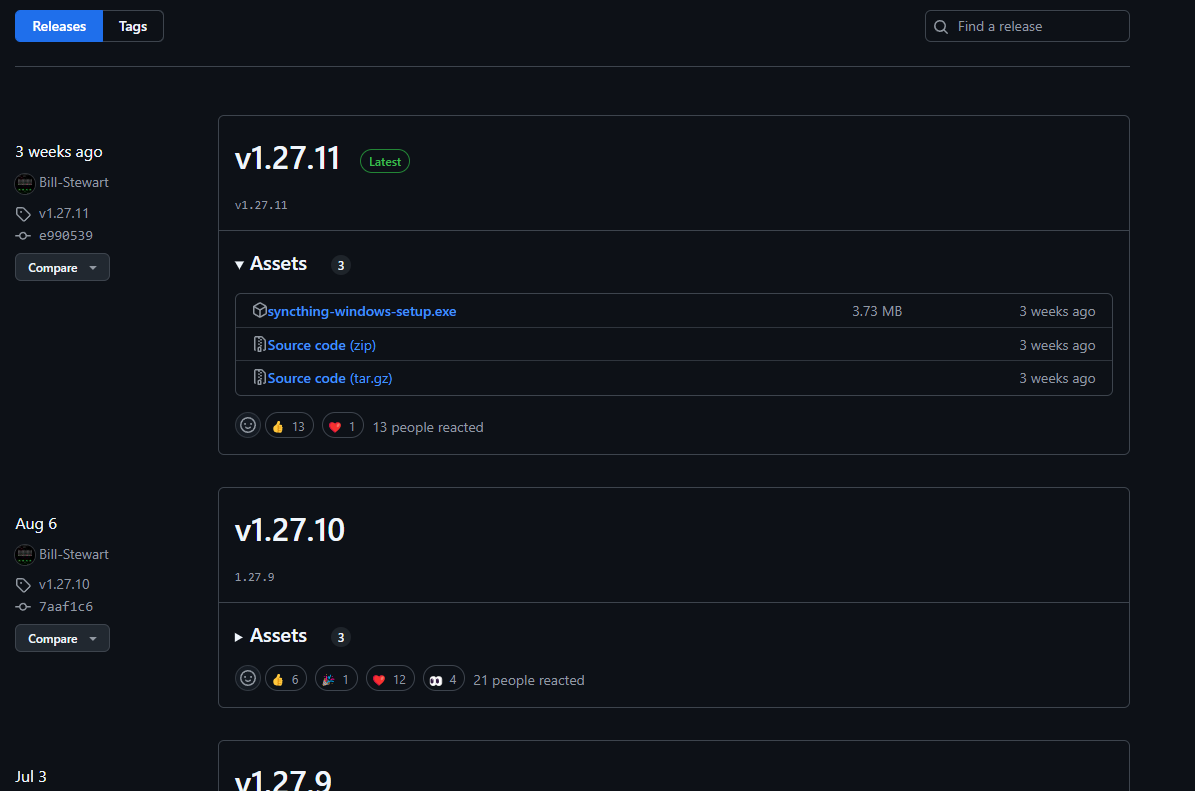The width and height of the screenshot is (1195, 791).
Task: Download the syncthing-windows-setup.exe asset
Action: coord(362,310)
